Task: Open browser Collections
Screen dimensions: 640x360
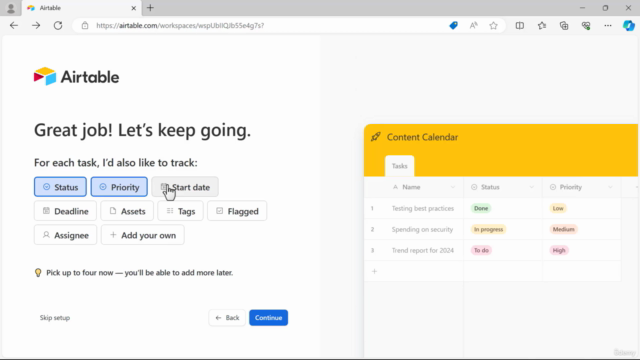Action: click(564, 25)
